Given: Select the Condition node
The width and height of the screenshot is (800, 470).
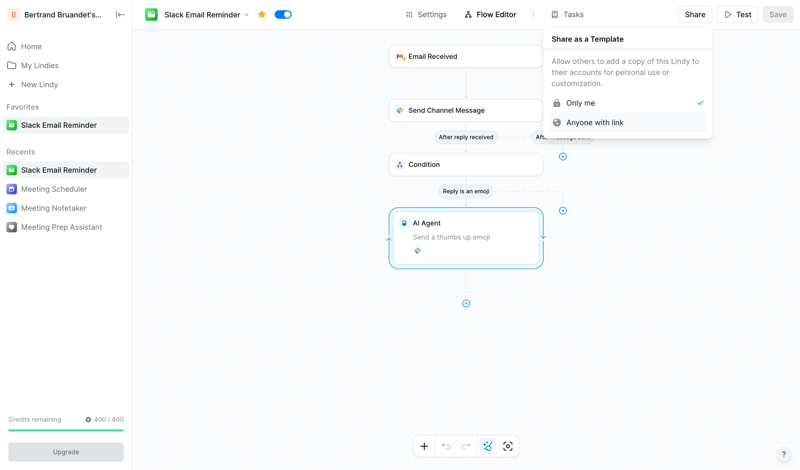Looking at the screenshot, I should point(466,164).
